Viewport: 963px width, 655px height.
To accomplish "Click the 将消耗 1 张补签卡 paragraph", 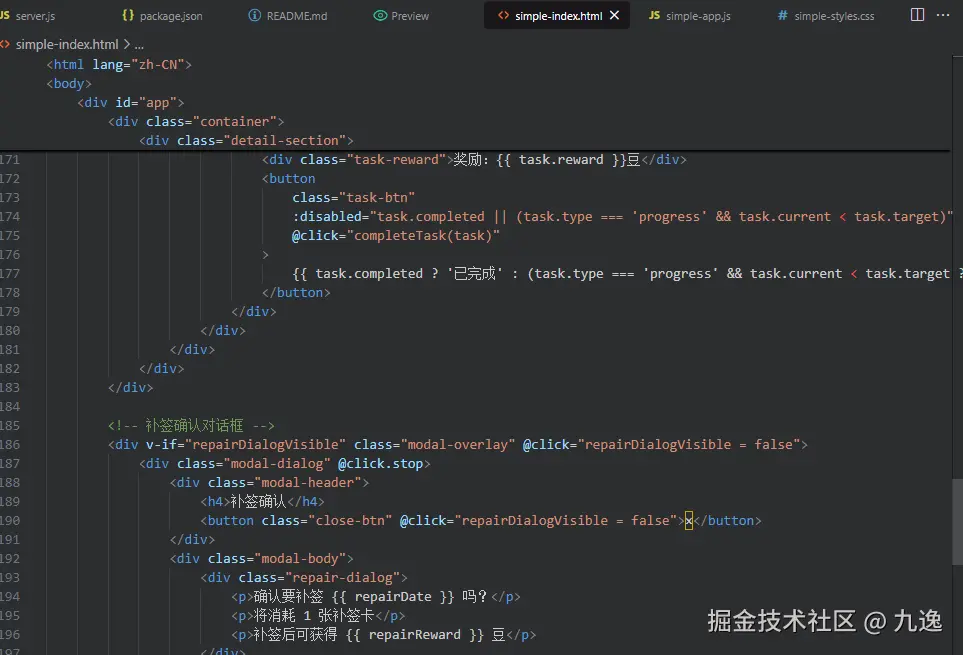I will point(318,616).
